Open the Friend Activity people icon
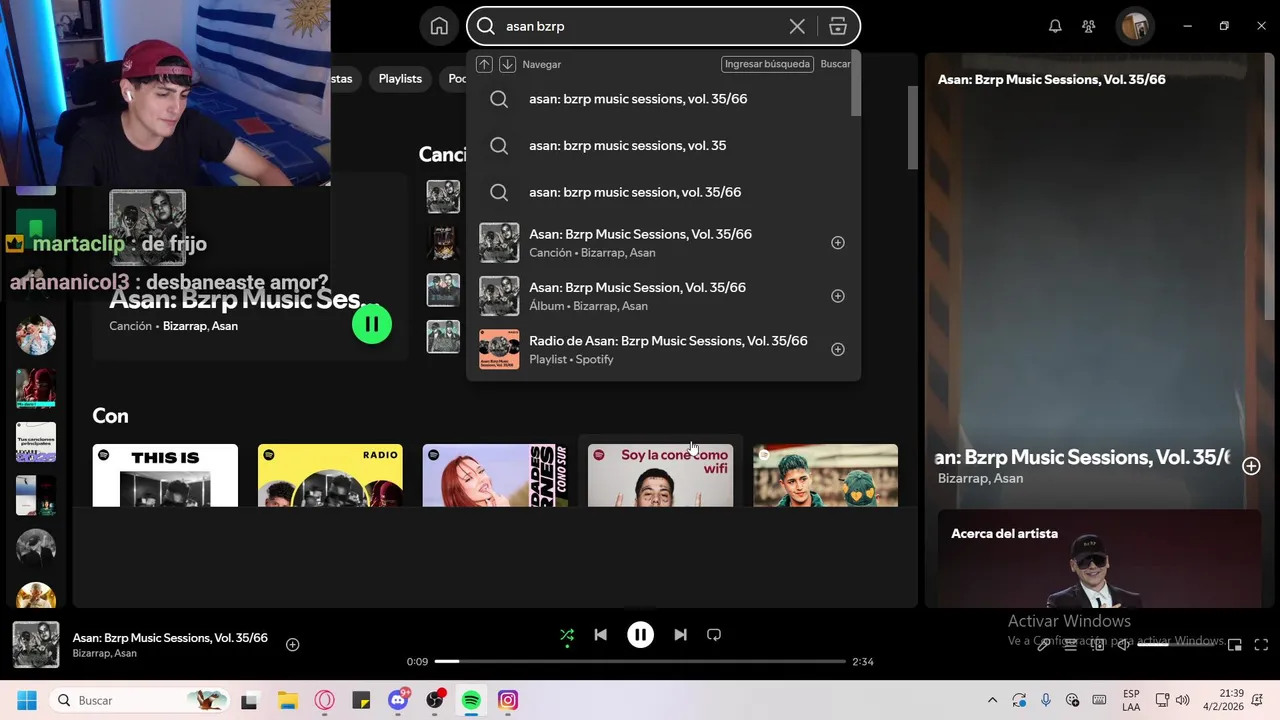This screenshot has width=1280, height=720. 1089,26
